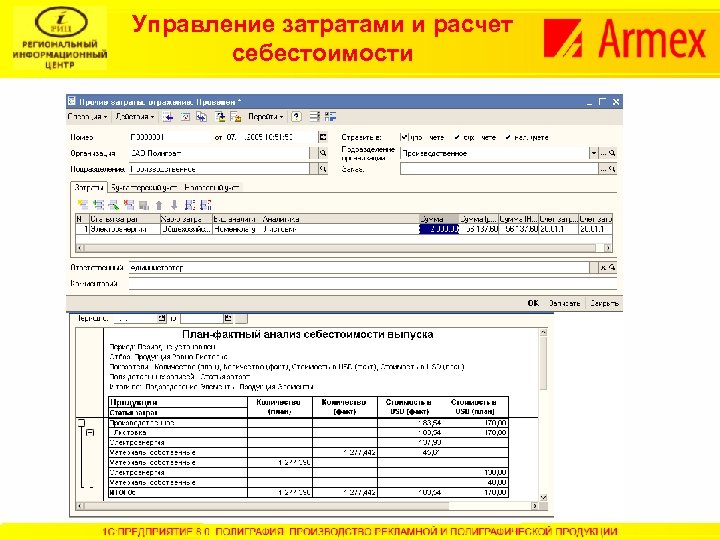Toggle reflect in tax accounting checkbox
The height and width of the screenshot is (540, 720).
click(x=508, y=137)
